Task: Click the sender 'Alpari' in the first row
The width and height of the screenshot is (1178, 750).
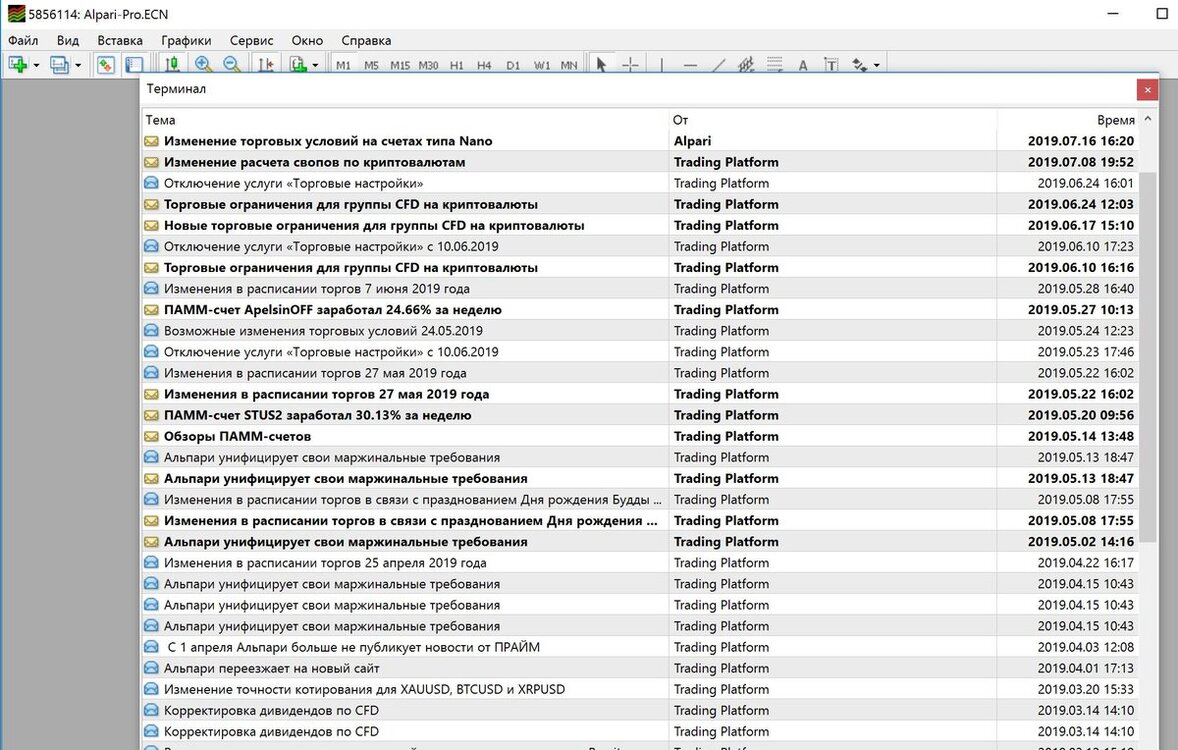Action: click(x=693, y=141)
